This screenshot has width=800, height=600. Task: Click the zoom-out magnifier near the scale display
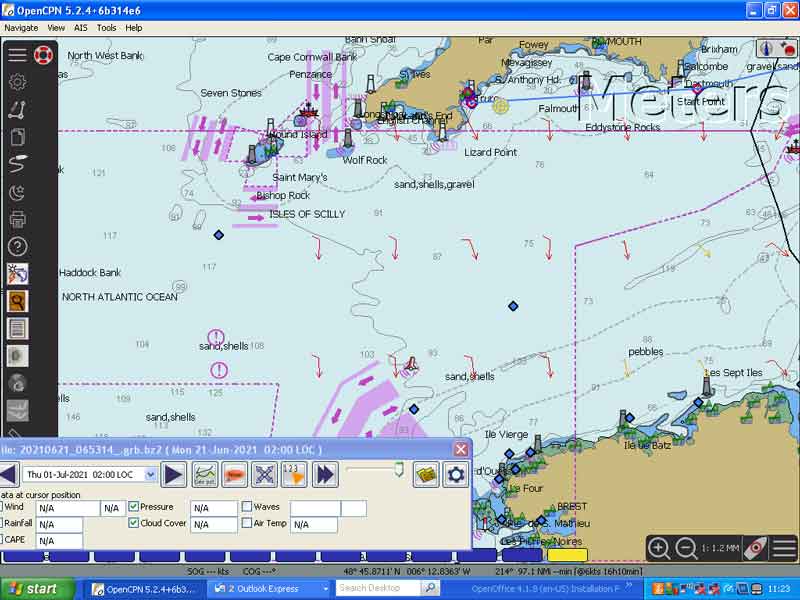684,548
